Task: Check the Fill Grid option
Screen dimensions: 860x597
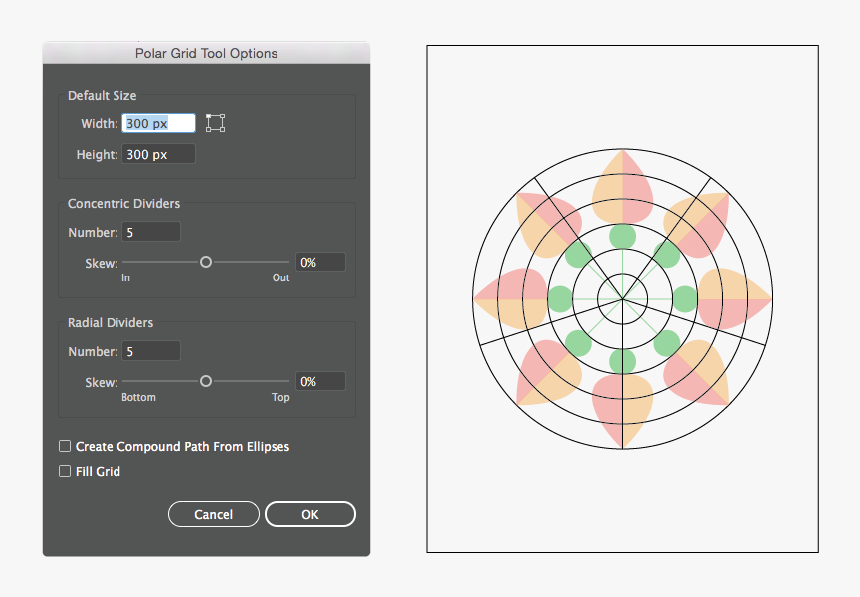Action: click(x=65, y=471)
